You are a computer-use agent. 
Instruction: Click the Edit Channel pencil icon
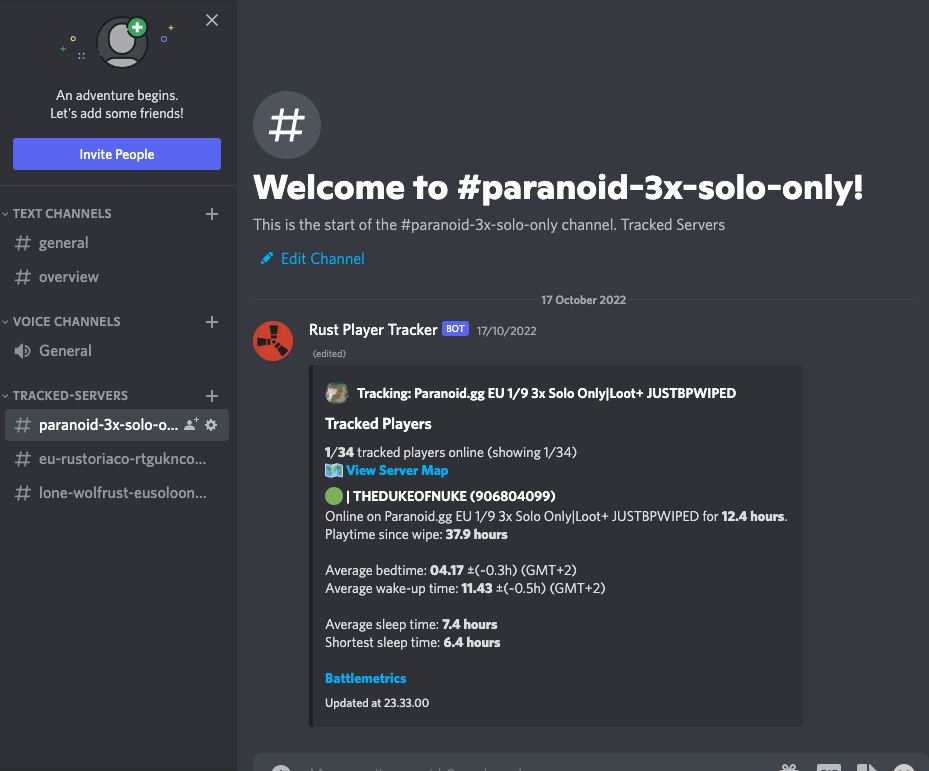tap(267, 258)
